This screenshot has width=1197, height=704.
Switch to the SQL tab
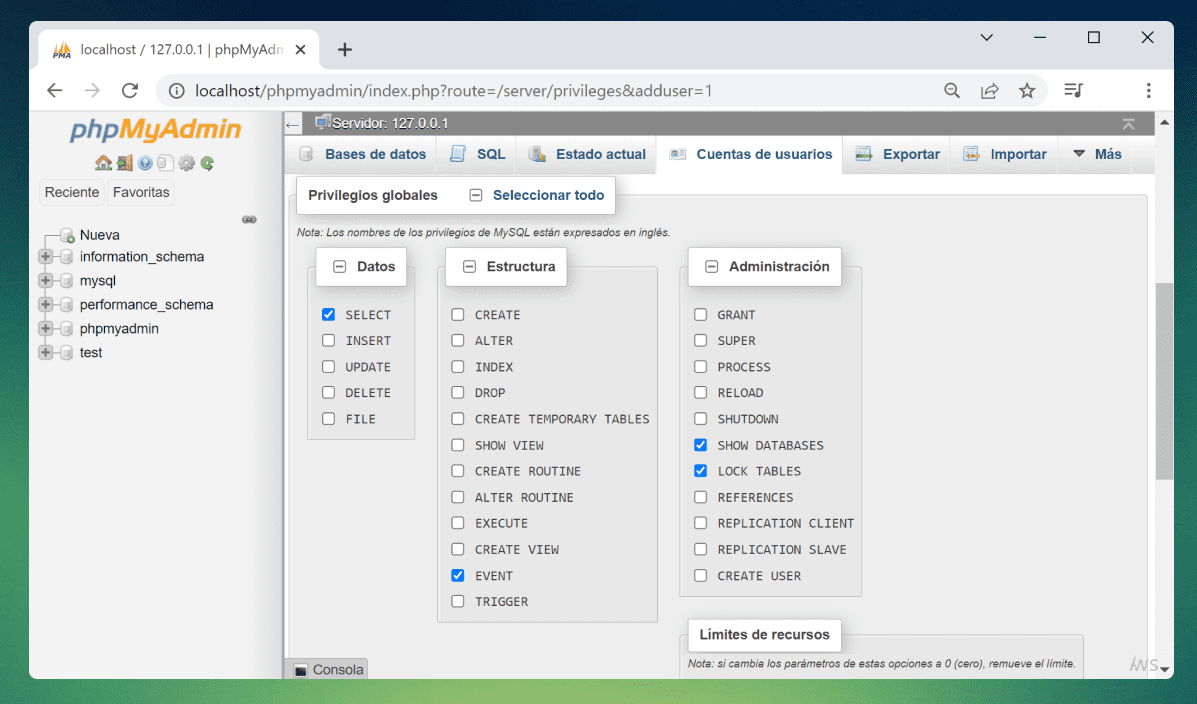tap(478, 154)
